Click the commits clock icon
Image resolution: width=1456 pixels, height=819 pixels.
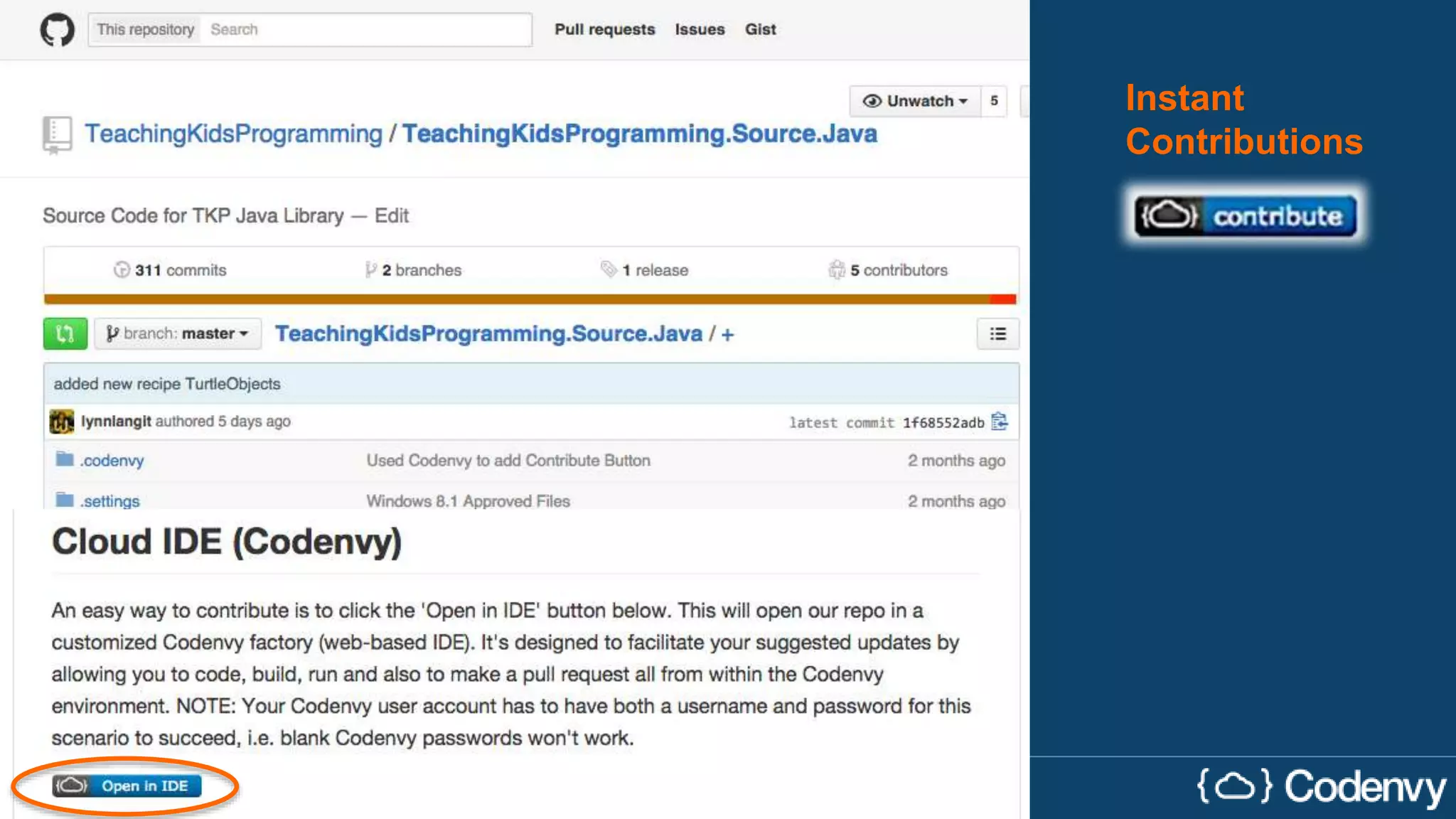(x=122, y=270)
